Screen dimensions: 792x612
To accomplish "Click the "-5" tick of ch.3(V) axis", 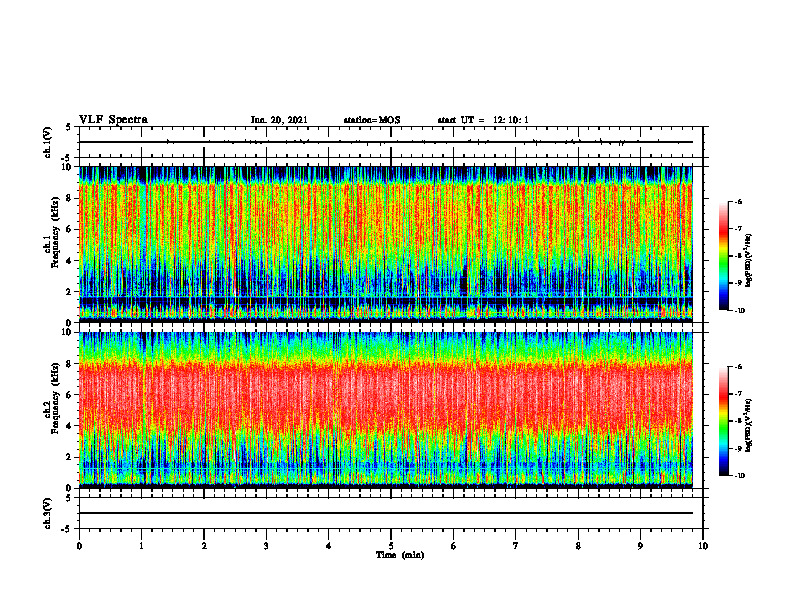I will (67, 529).
